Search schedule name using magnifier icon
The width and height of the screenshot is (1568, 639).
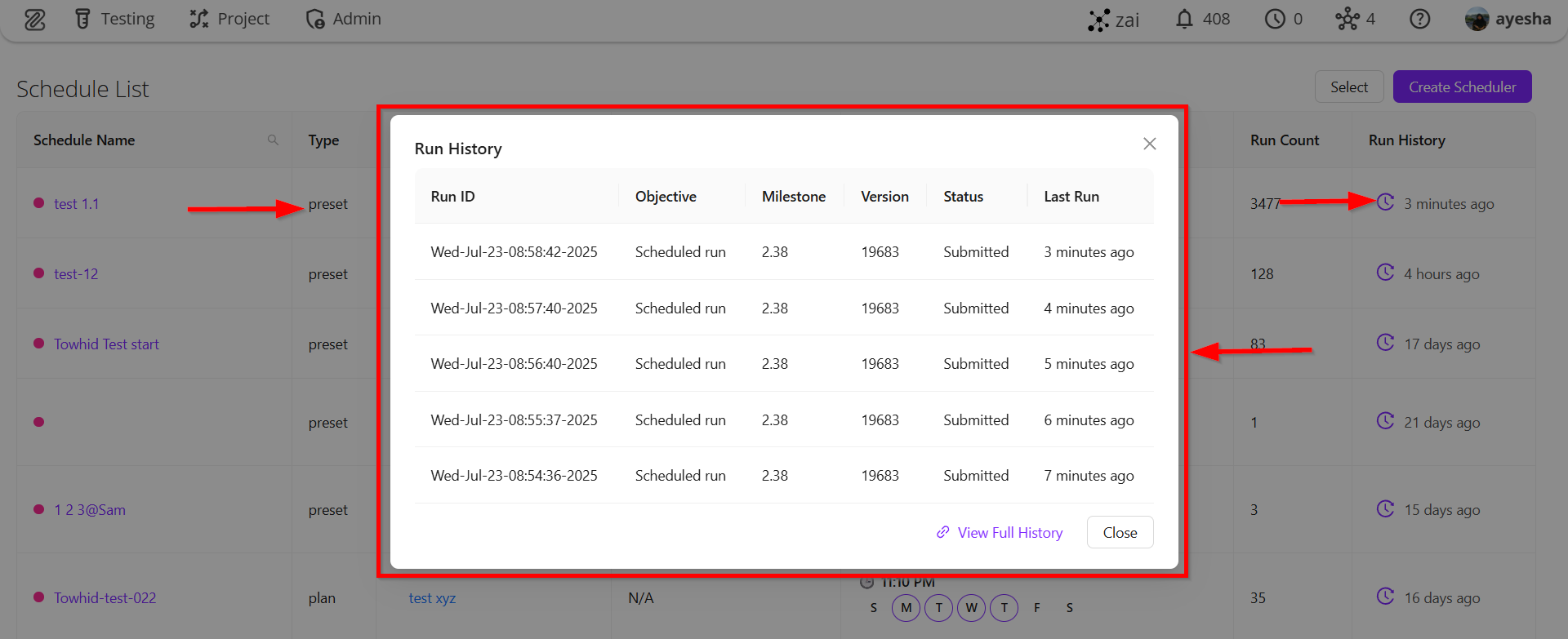click(x=273, y=140)
